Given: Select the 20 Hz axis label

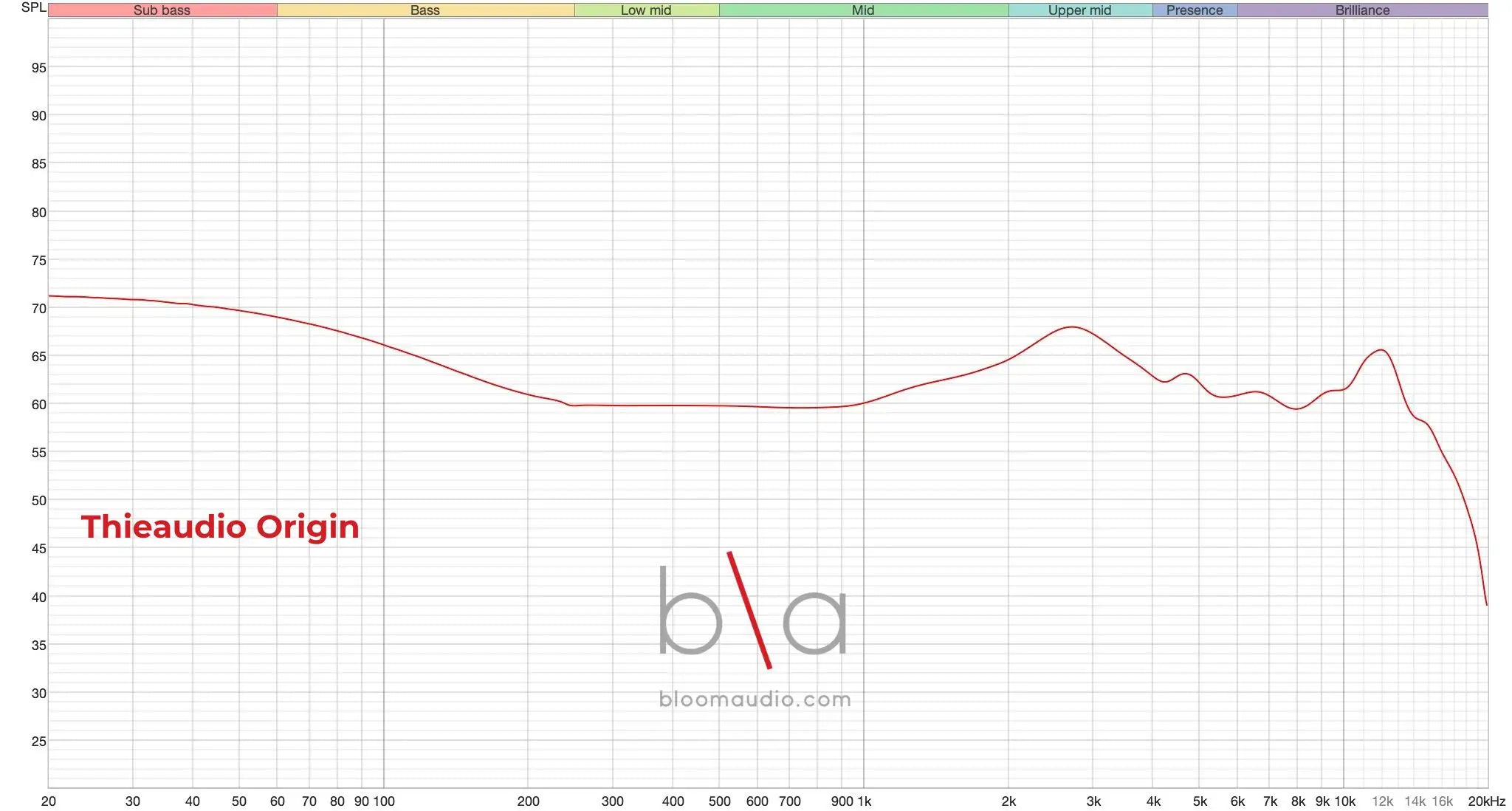Looking at the screenshot, I should tap(49, 801).
